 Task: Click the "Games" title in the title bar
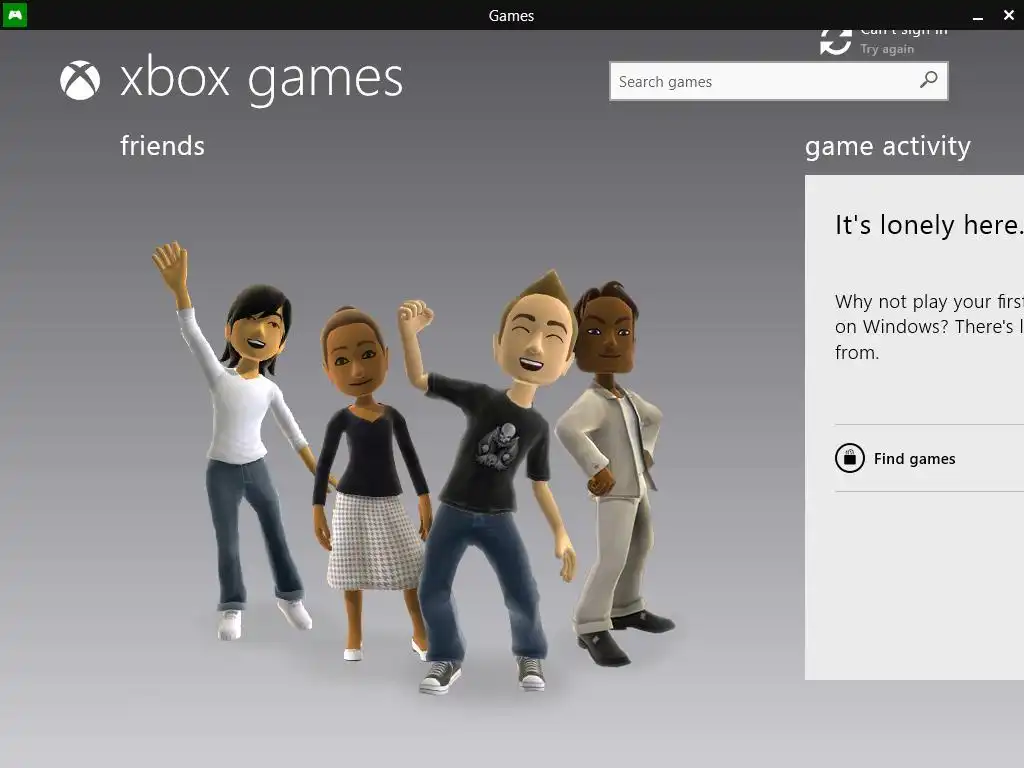[511, 16]
